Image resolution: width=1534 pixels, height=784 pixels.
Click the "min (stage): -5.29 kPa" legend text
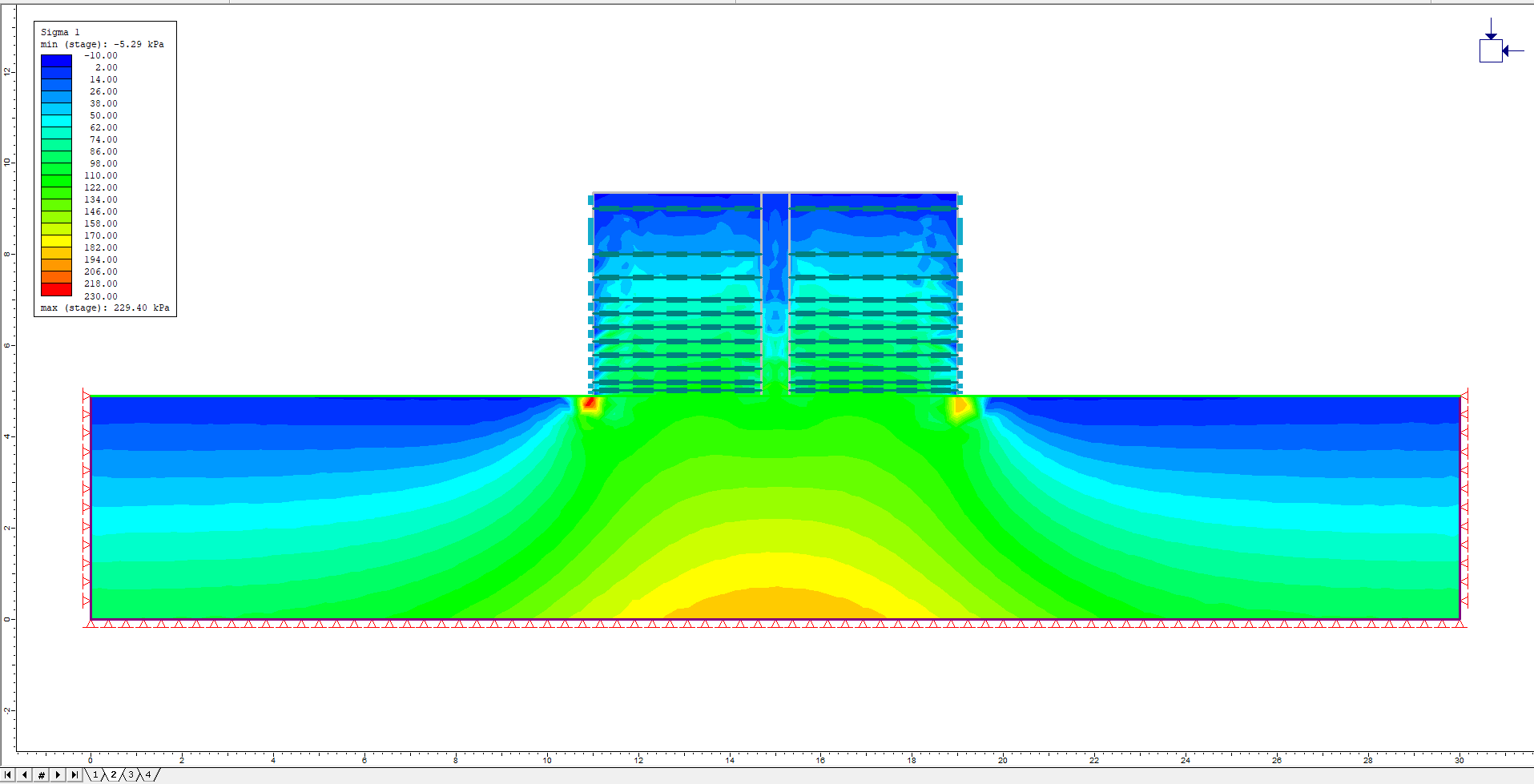103,44
